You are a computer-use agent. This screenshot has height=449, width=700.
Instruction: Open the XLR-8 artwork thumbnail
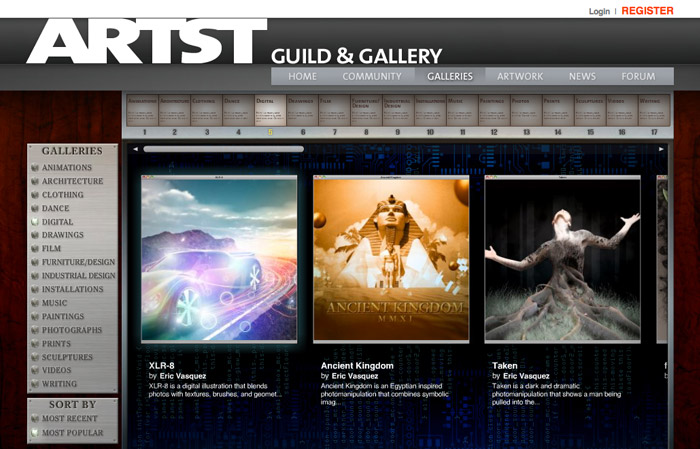click(x=219, y=259)
